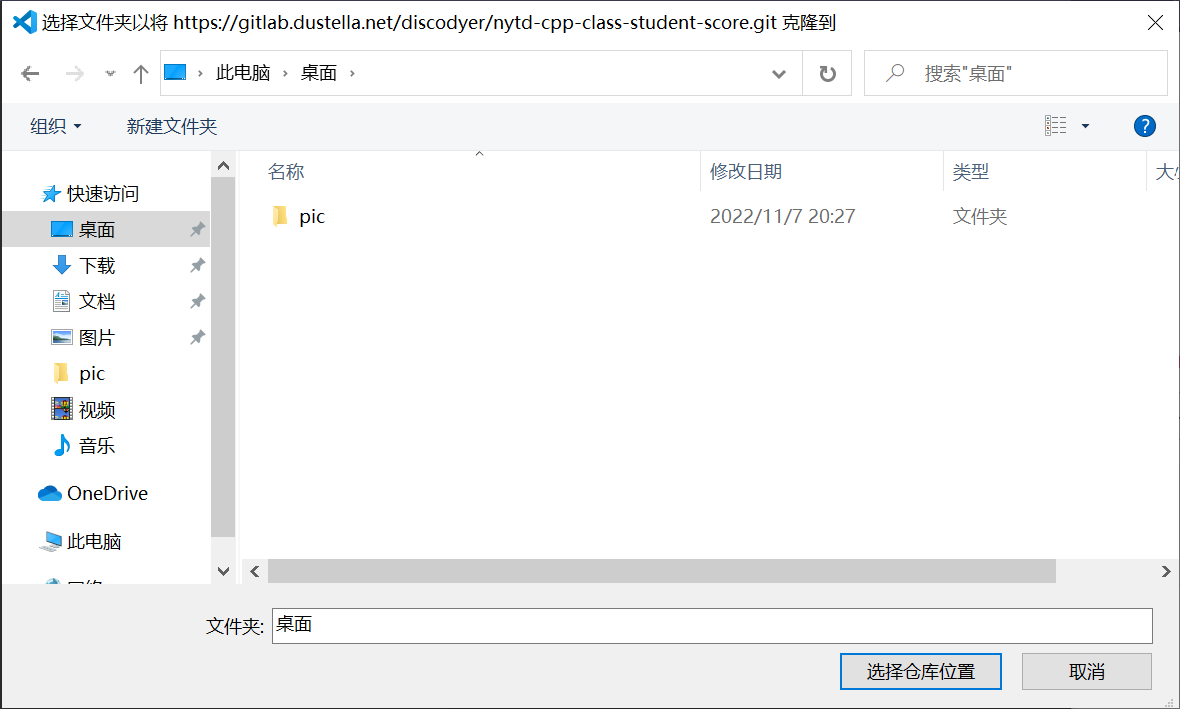Expand the address bar history dropdown
Viewport: 1180px width, 709px height.
tap(779, 74)
